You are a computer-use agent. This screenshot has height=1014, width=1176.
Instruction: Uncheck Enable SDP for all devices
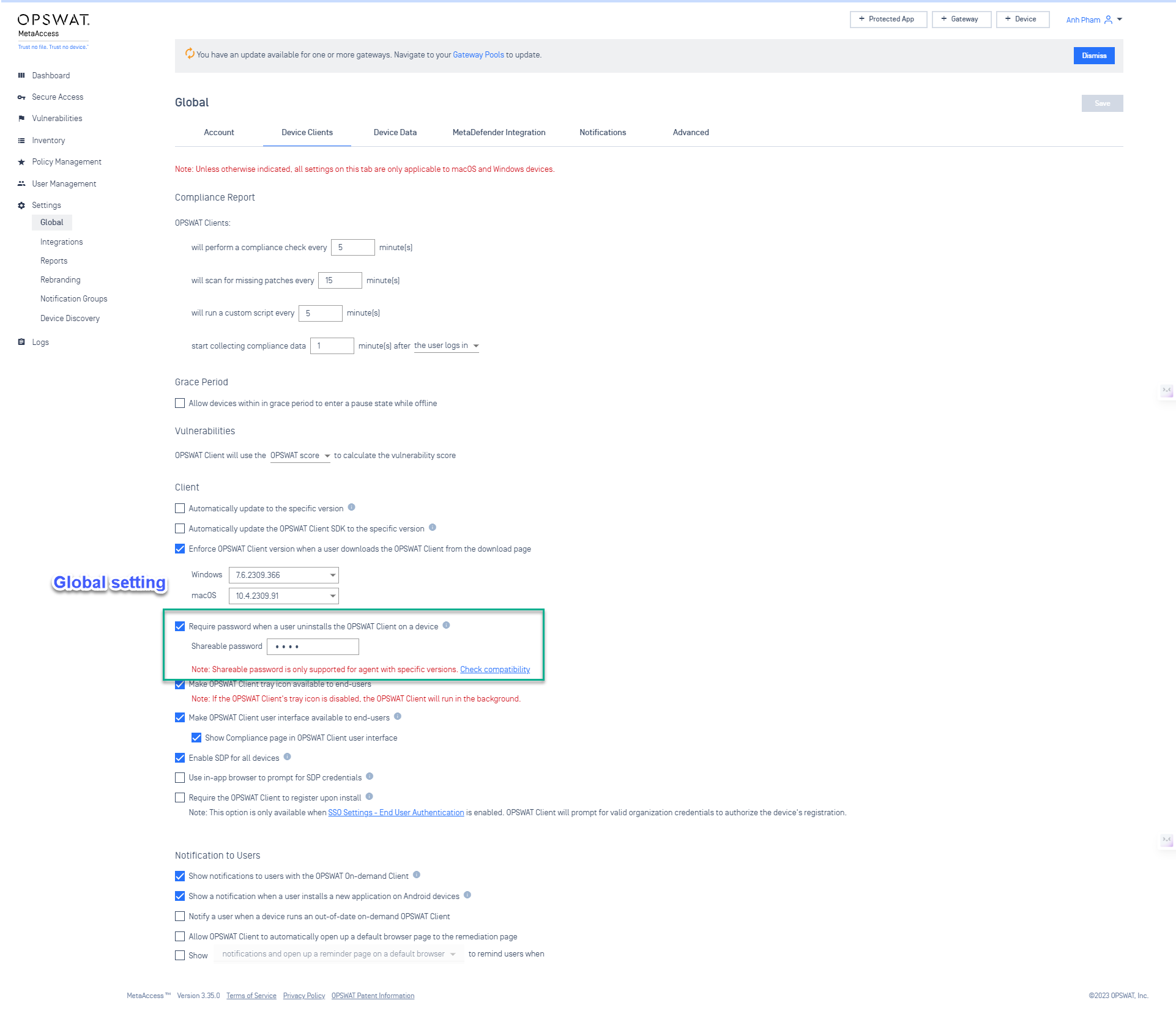coord(180,758)
